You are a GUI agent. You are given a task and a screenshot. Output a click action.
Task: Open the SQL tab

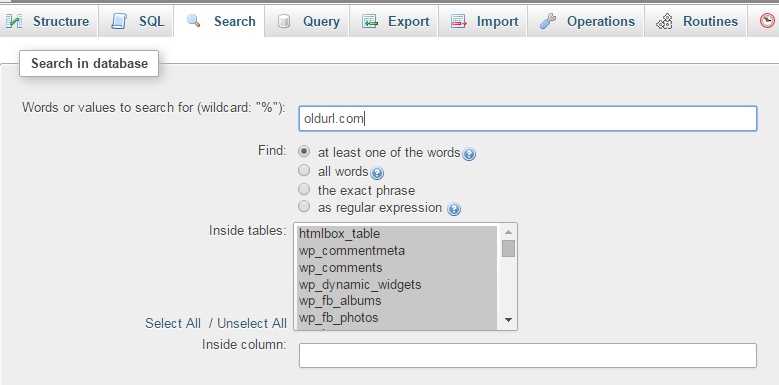(136, 21)
